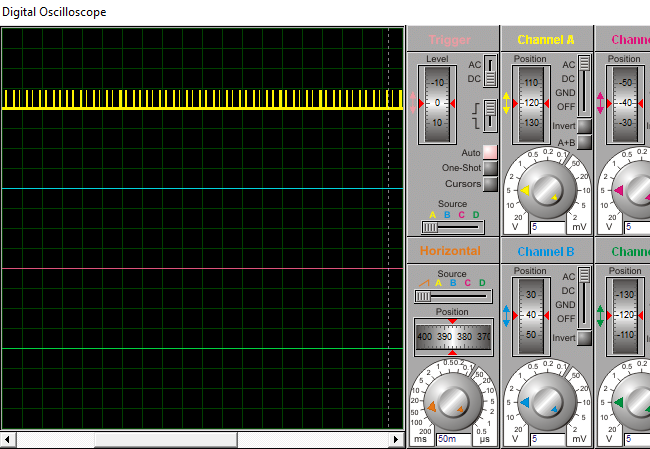Select source B in Trigger Source
The height and width of the screenshot is (449, 650).
point(447,215)
